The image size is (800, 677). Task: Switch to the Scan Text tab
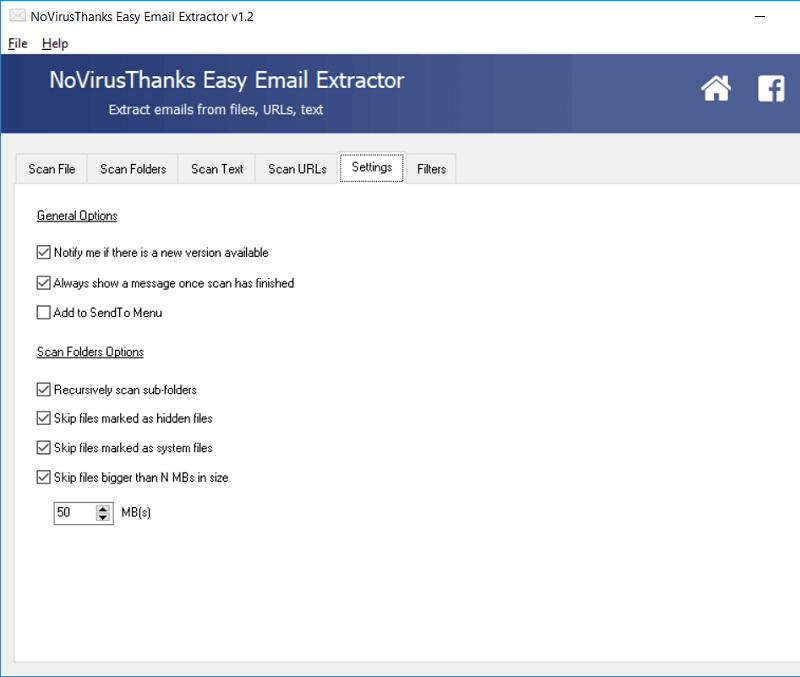(217, 169)
